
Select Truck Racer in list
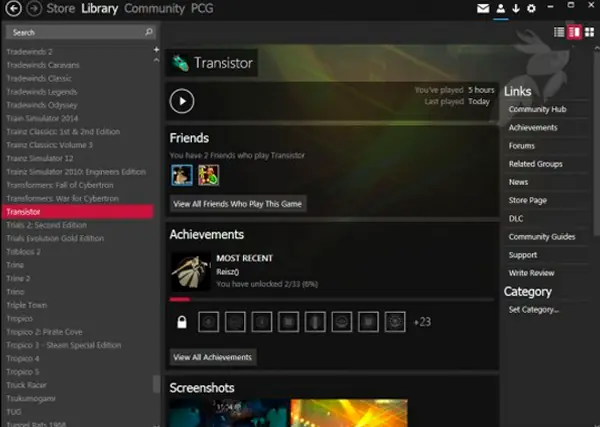(26, 385)
